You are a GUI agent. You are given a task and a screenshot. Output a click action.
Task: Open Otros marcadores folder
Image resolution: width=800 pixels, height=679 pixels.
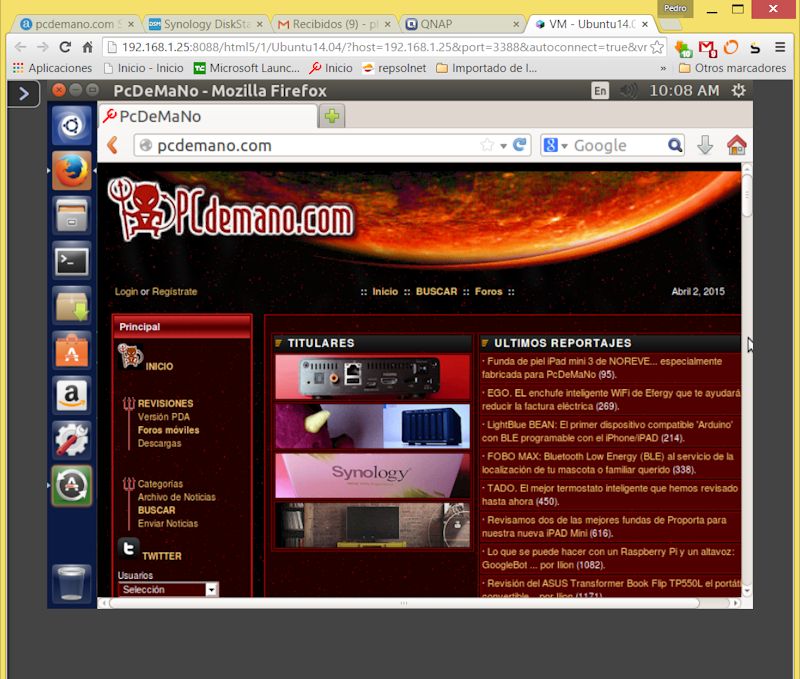733,68
